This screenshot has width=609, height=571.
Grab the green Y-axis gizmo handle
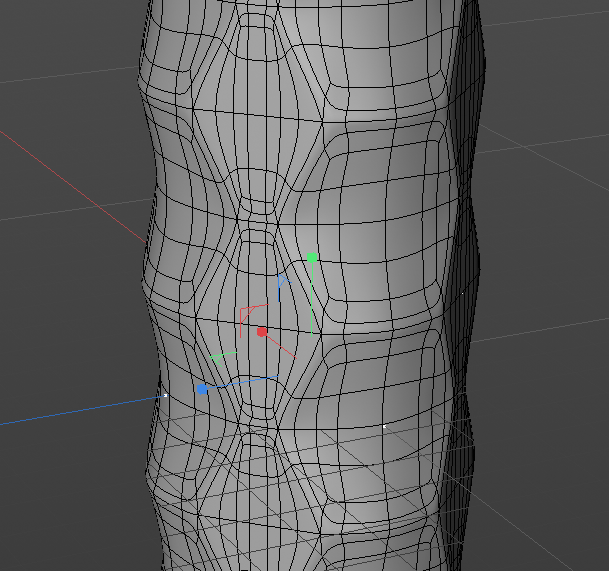click(312, 258)
